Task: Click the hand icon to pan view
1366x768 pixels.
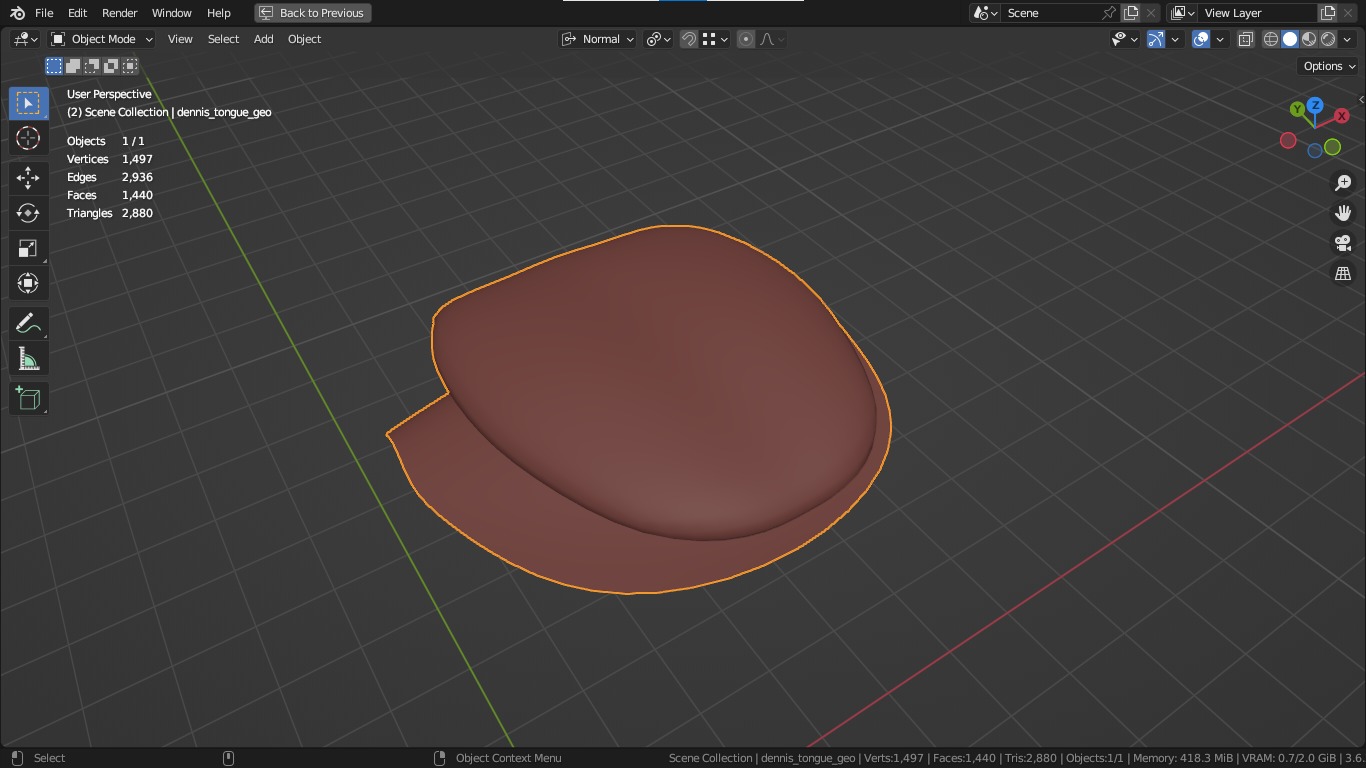Action: tap(1343, 213)
